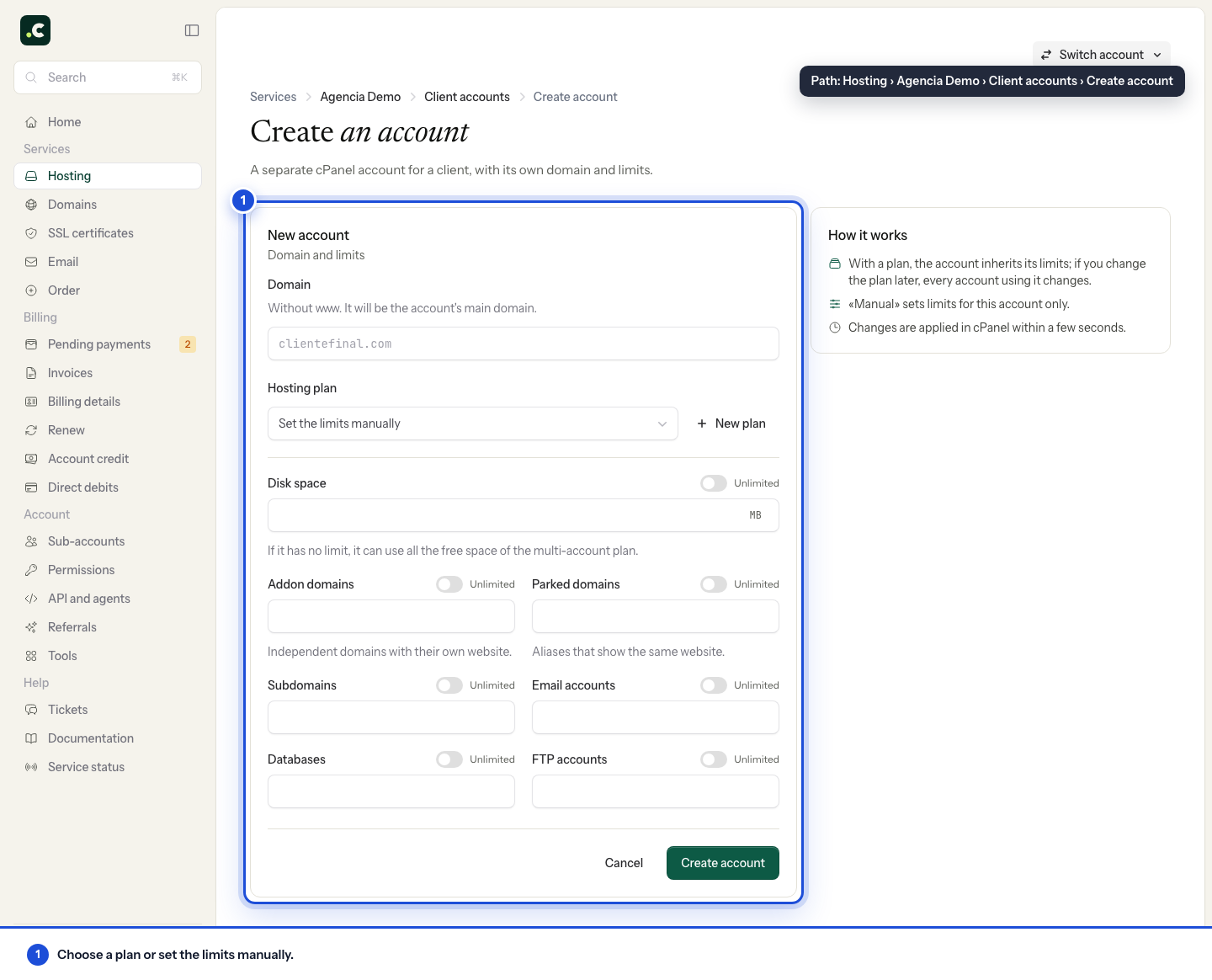The width and height of the screenshot is (1212, 980).
Task: Enable Unlimited for Parked domains
Action: [x=714, y=584]
